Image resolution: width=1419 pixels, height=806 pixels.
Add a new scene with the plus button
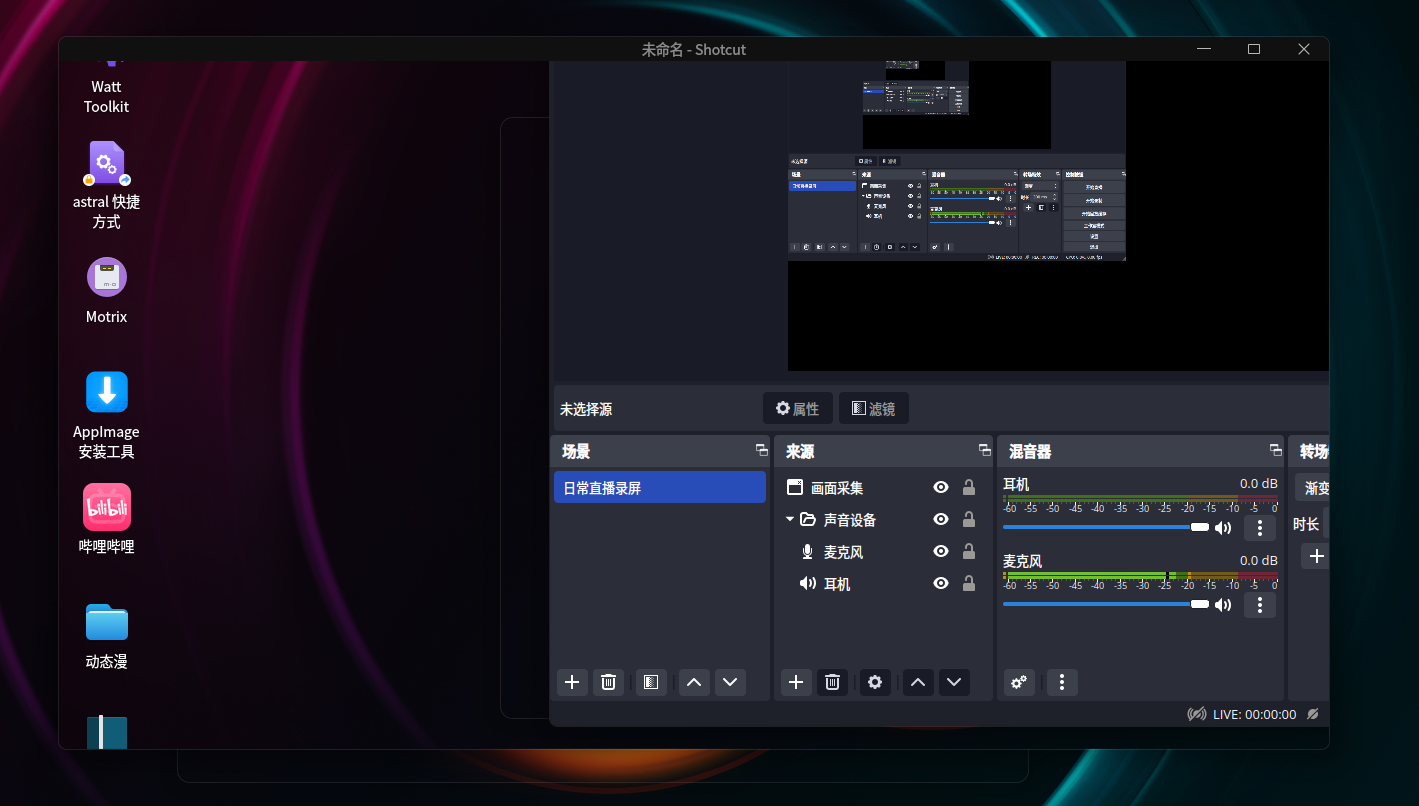(x=572, y=682)
